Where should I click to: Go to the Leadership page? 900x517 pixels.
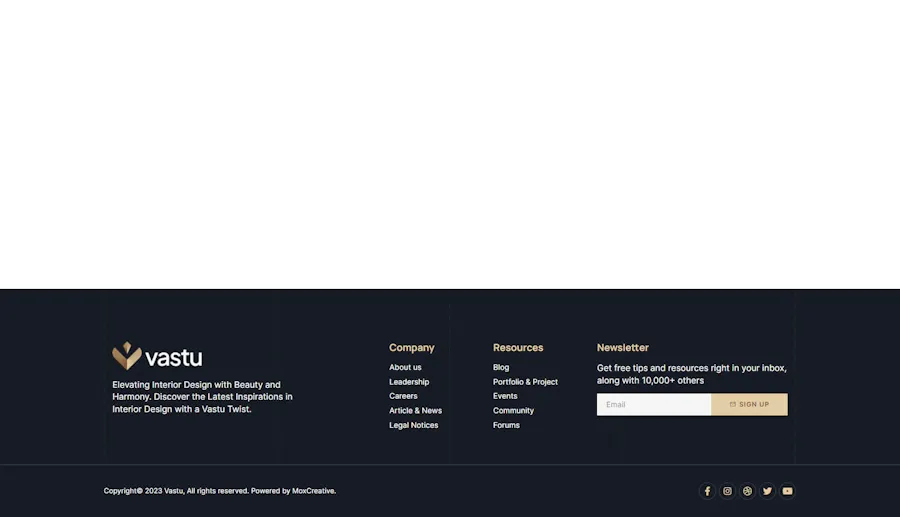pos(409,382)
